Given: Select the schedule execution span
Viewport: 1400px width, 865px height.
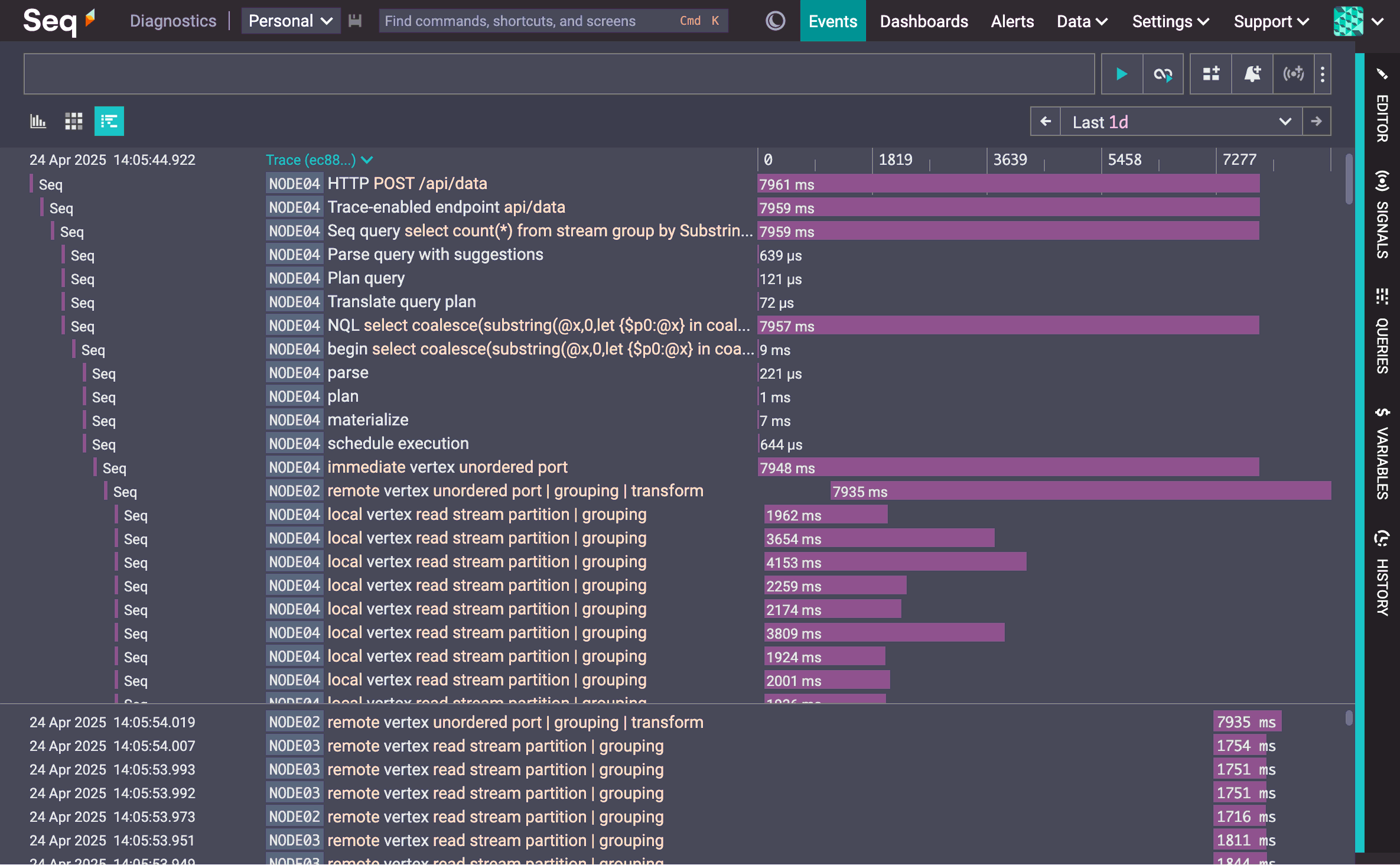Looking at the screenshot, I should click(x=398, y=444).
